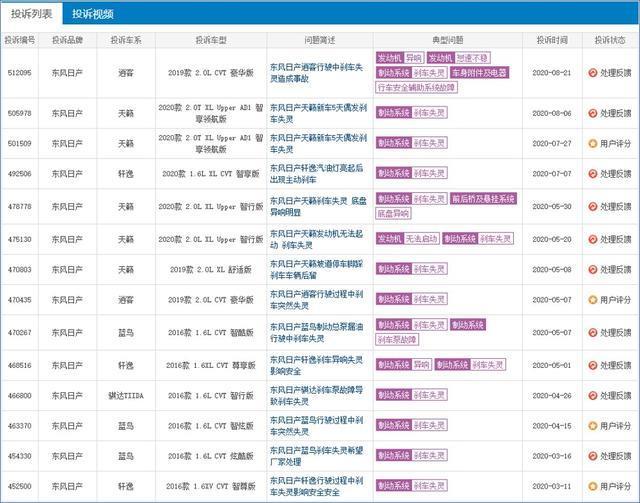Click the 典型问题 column header
Viewport: 640px width, 503px height.
coord(448,40)
